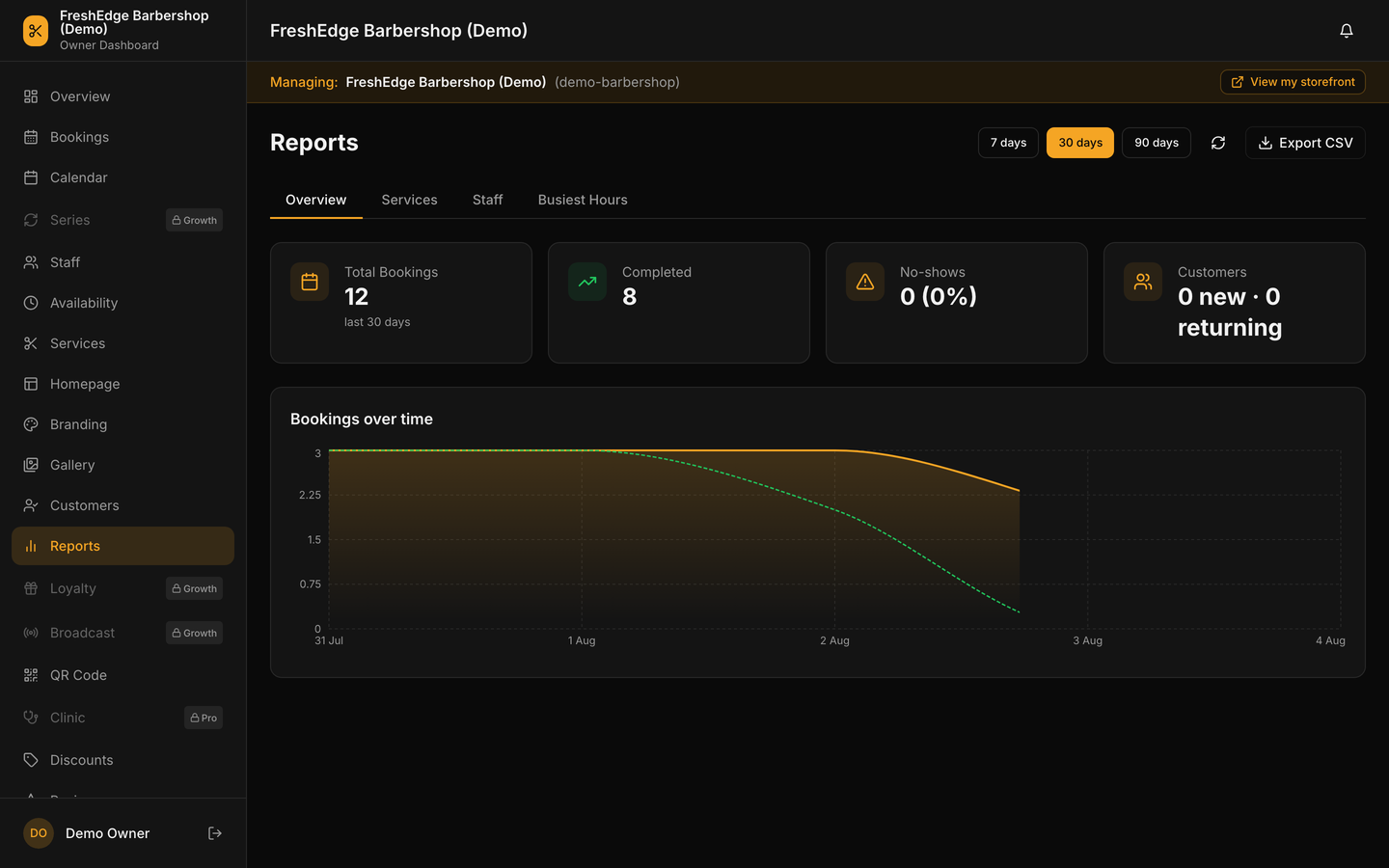Click the 3 Aug axis label

[x=1088, y=640]
